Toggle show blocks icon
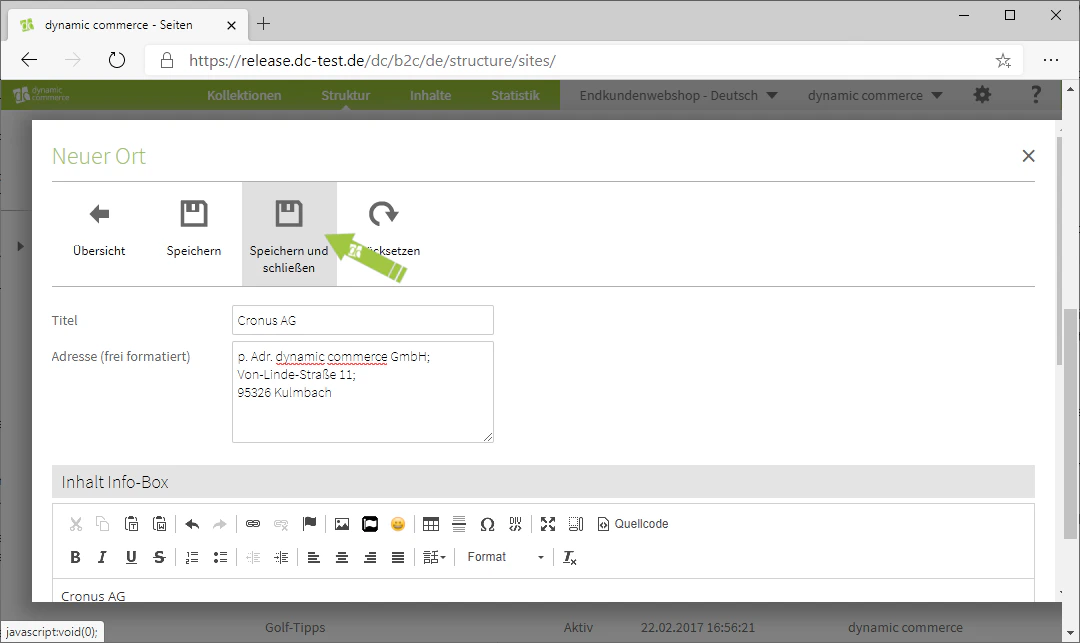Image resolution: width=1080 pixels, height=643 pixels. click(576, 524)
